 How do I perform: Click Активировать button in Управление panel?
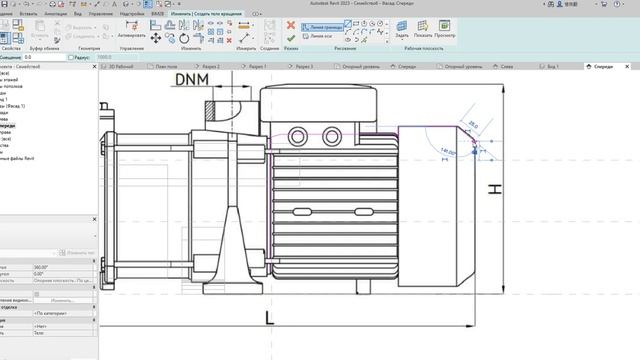click(131, 29)
